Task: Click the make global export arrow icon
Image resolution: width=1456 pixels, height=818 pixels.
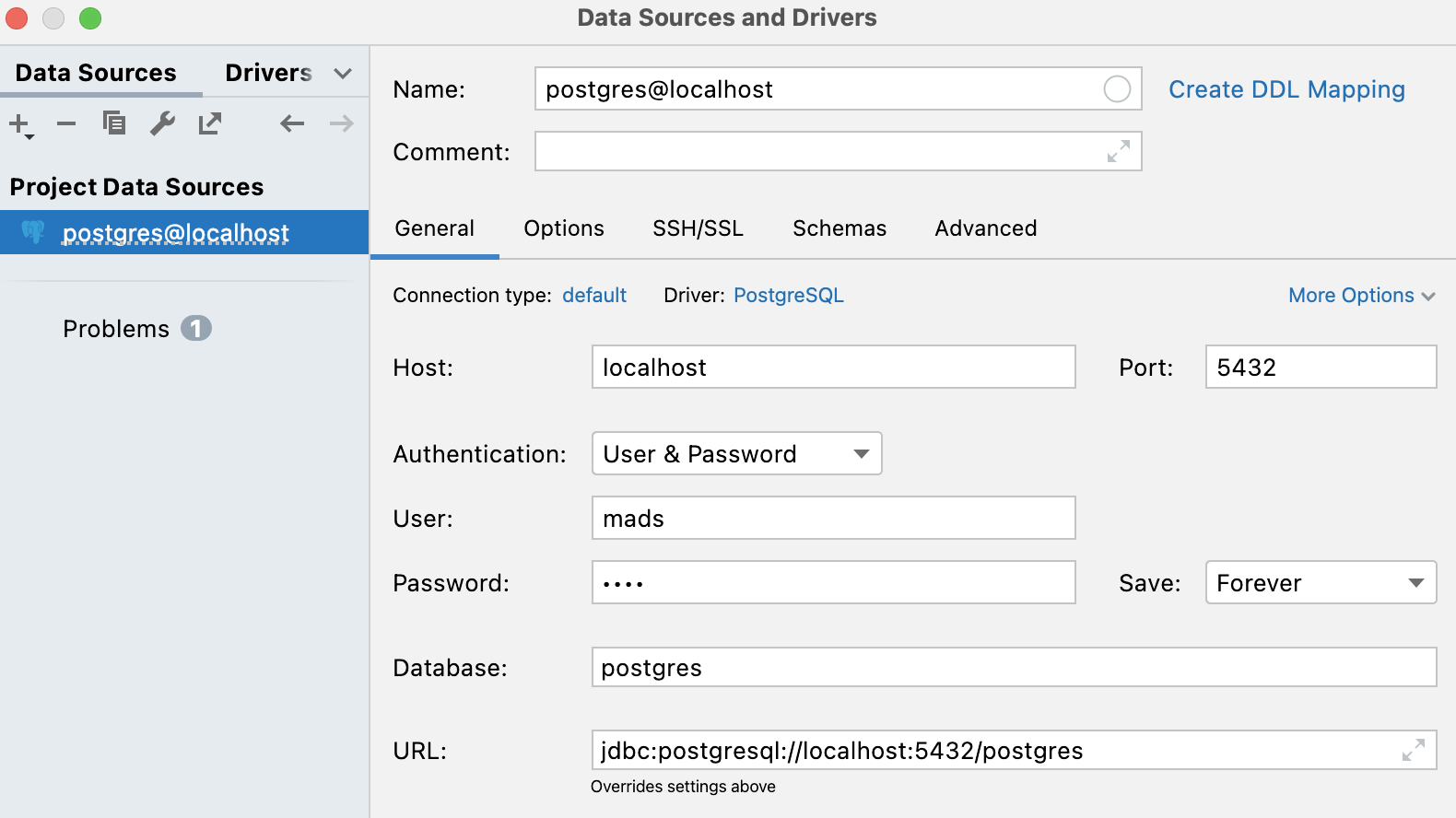Action: pos(210,123)
